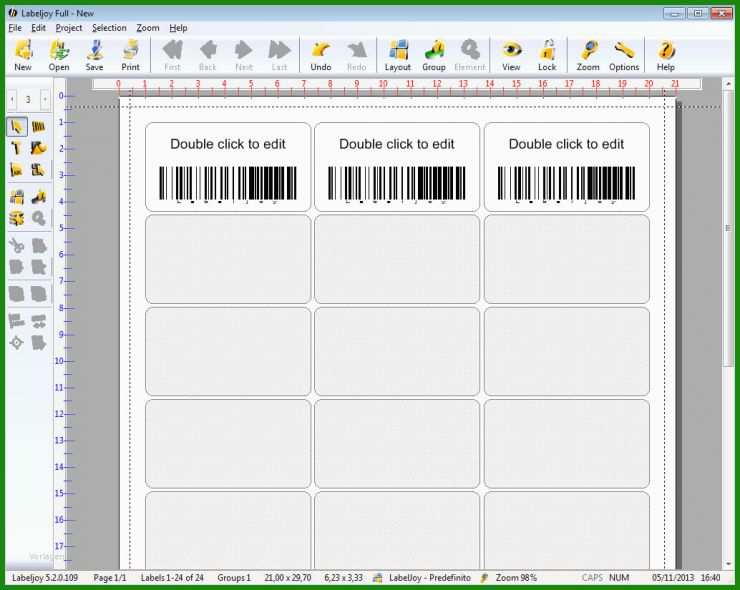
Task: Open the Selection menu
Action: coord(109,28)
